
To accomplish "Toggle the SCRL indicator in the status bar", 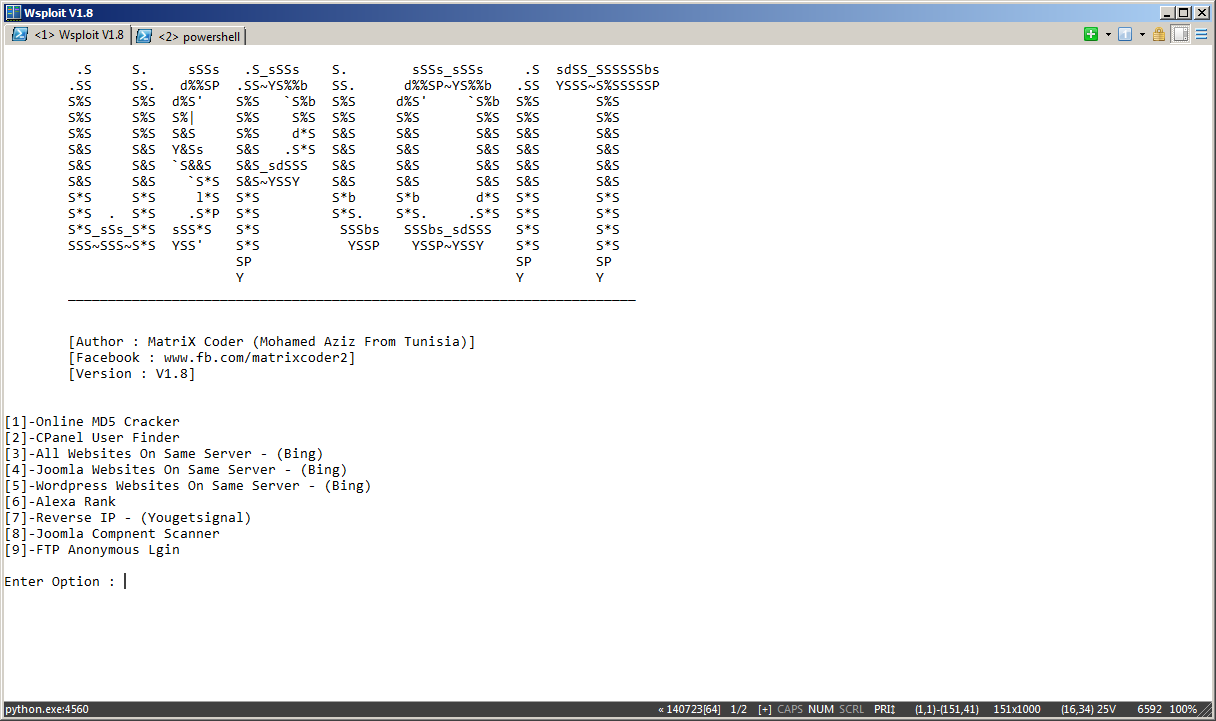I will [x=850, y=709].
